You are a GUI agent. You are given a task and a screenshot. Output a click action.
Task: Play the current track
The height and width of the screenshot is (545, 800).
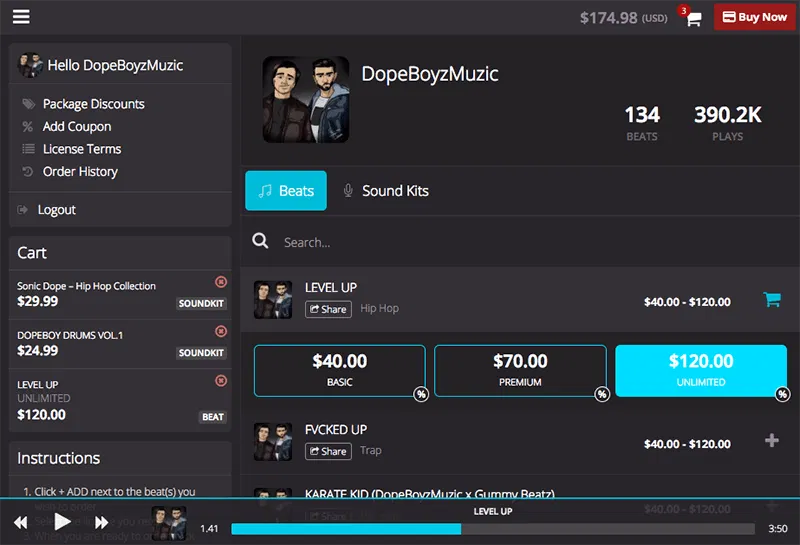(62, 522)
